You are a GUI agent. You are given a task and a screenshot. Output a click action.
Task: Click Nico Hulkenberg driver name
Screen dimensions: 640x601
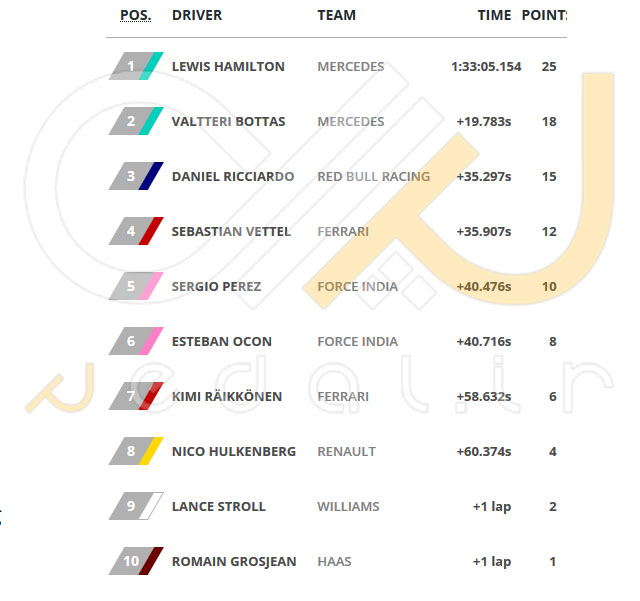(234, 452)
